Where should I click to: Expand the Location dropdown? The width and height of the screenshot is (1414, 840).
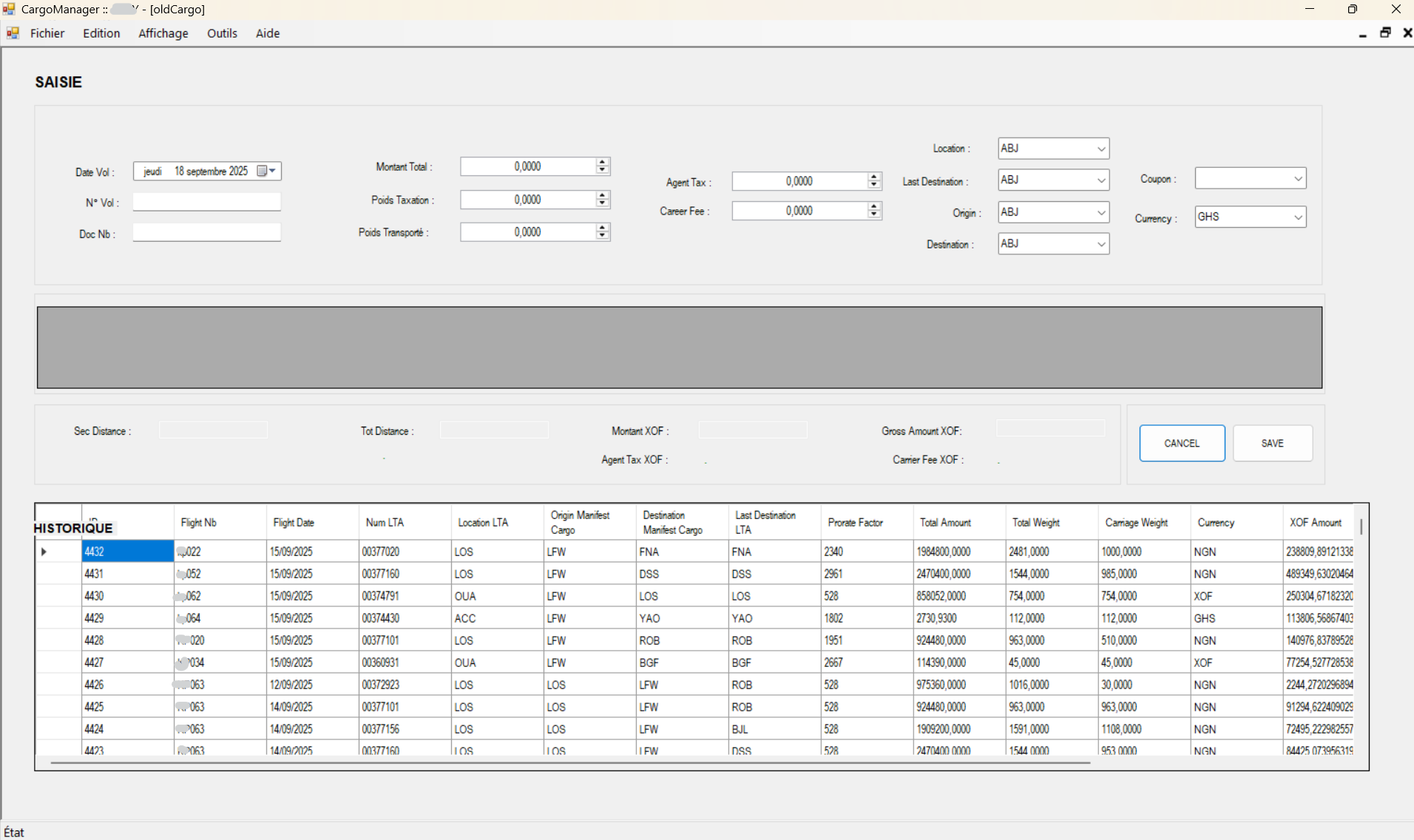click(1100, 149)
